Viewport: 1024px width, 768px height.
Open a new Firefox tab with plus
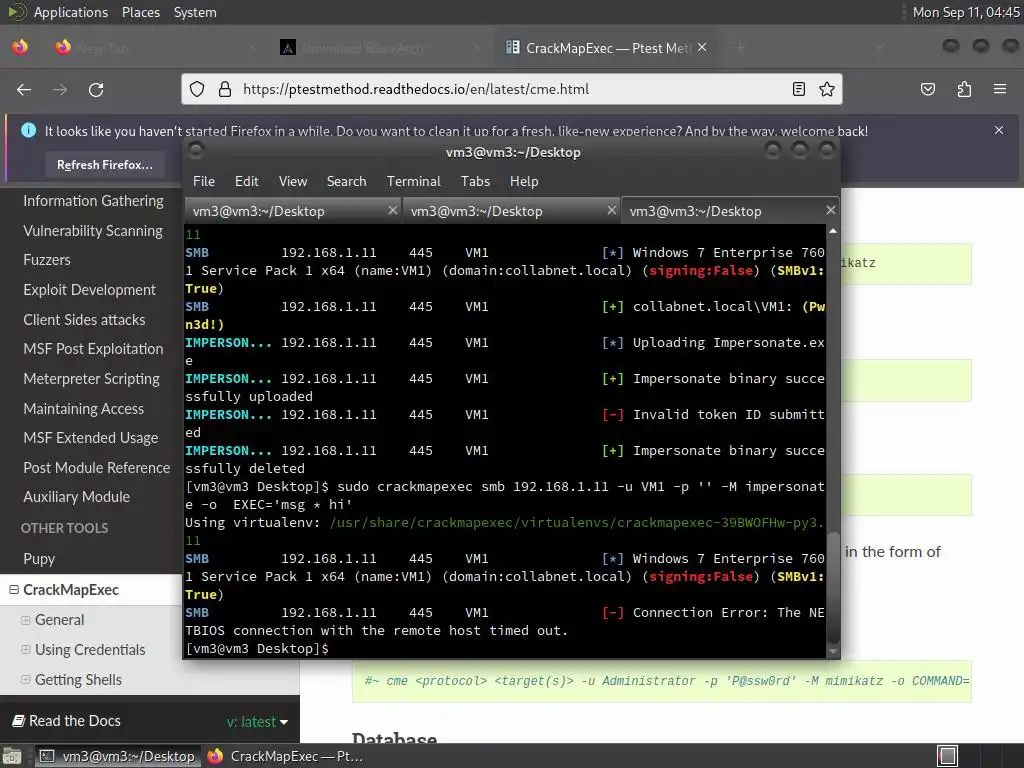(x=739, y=48)
